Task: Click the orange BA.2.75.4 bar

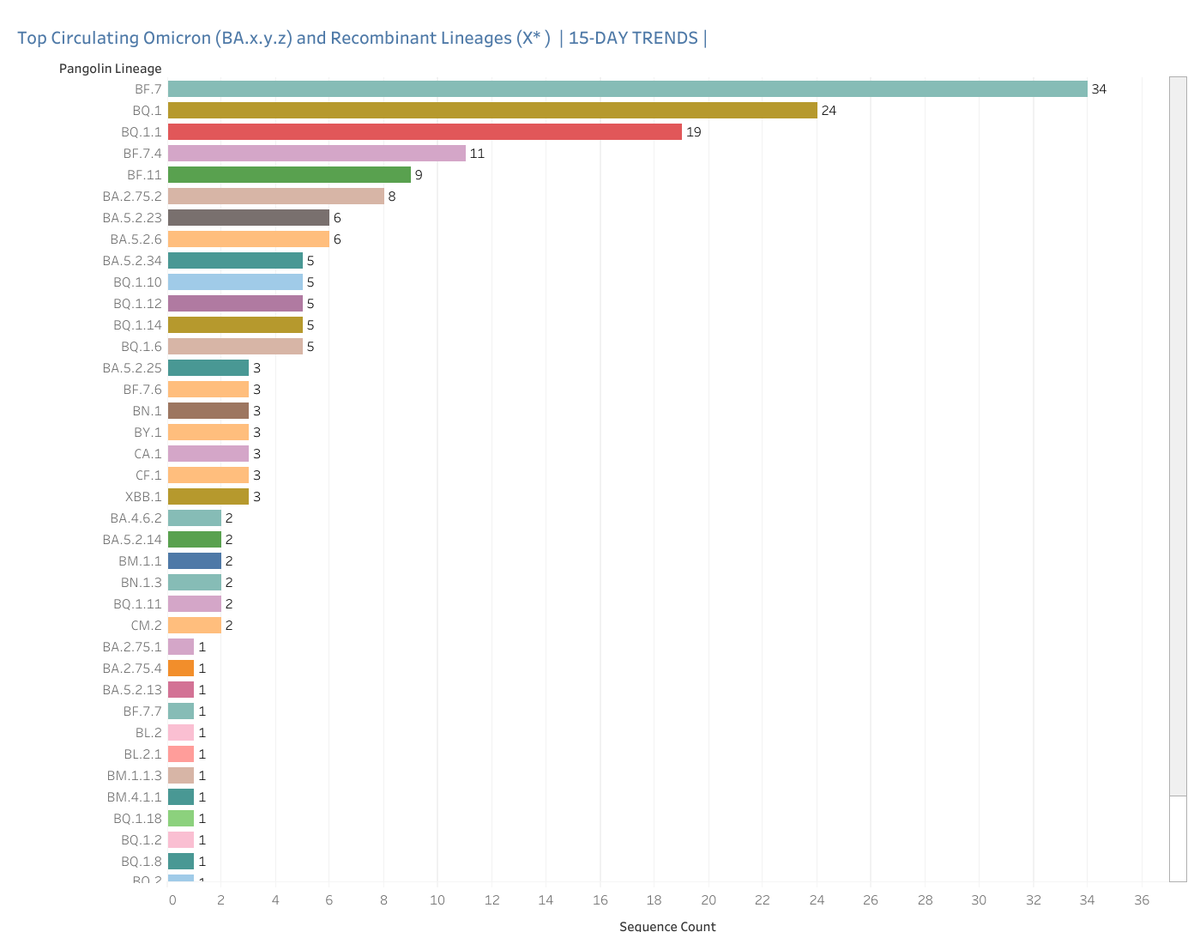Action: (x=181, y=668)
